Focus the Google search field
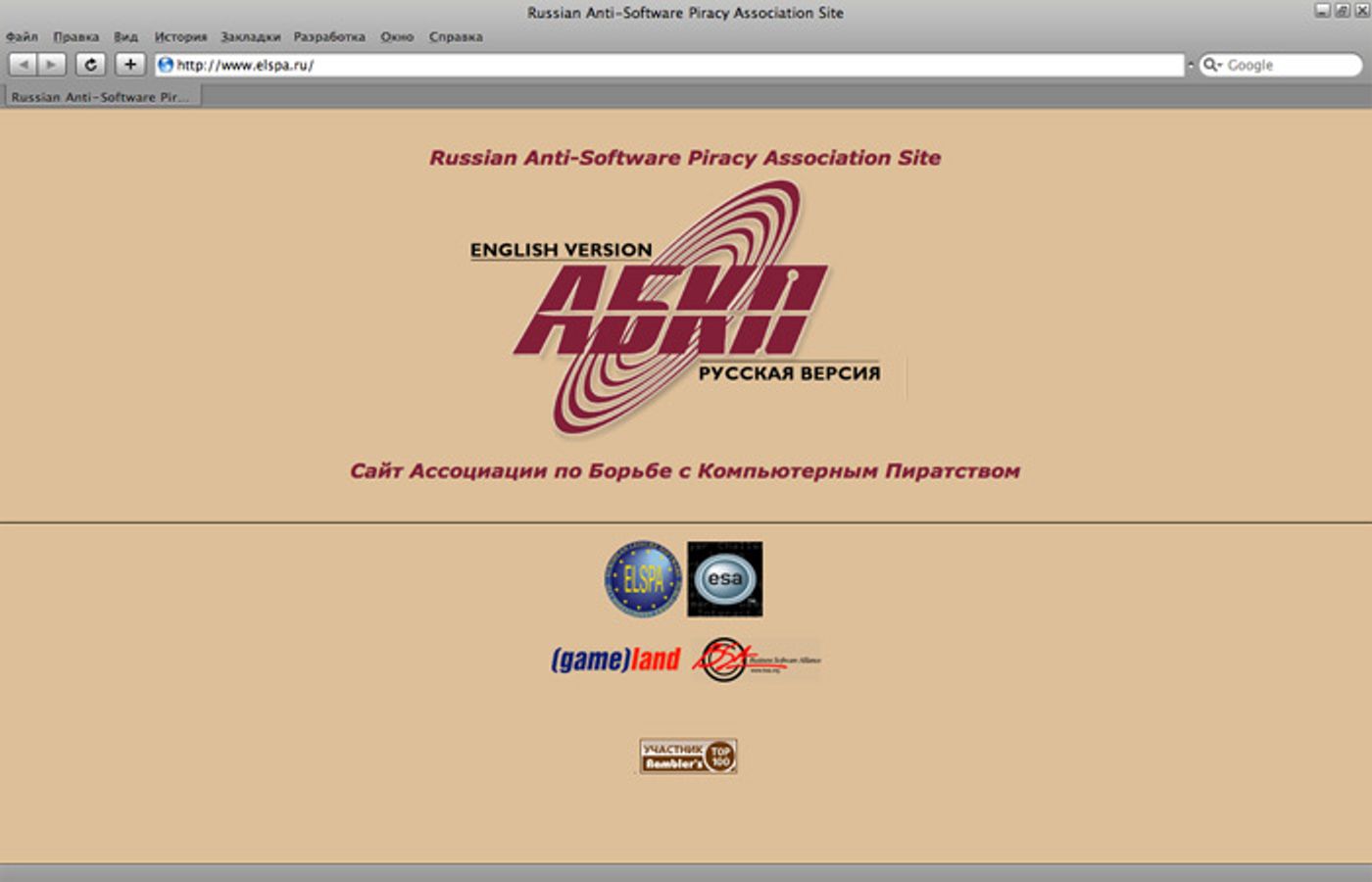Screen dimensions: 1372x882 (1282, 65)
